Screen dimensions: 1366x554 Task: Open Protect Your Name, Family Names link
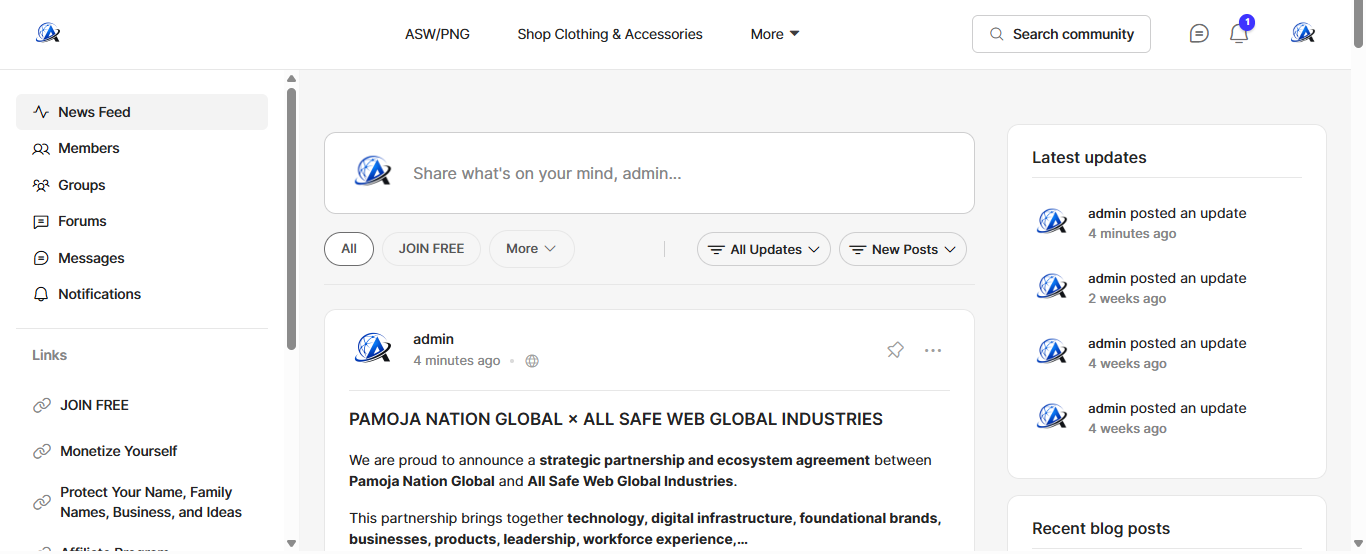tap(151, 502)
